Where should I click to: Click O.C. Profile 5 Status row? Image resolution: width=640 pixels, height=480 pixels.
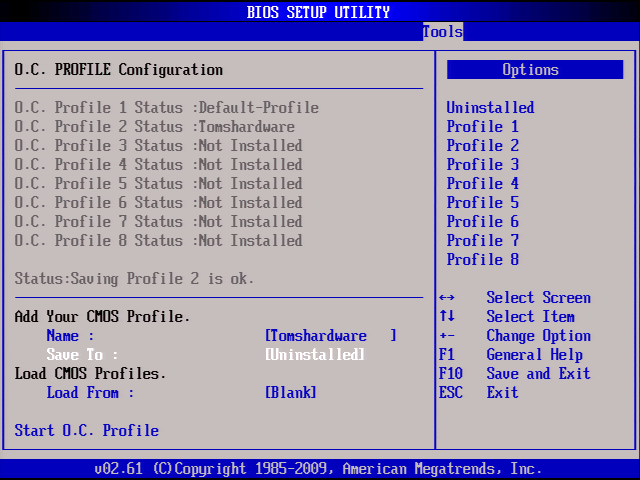(159, 184)
